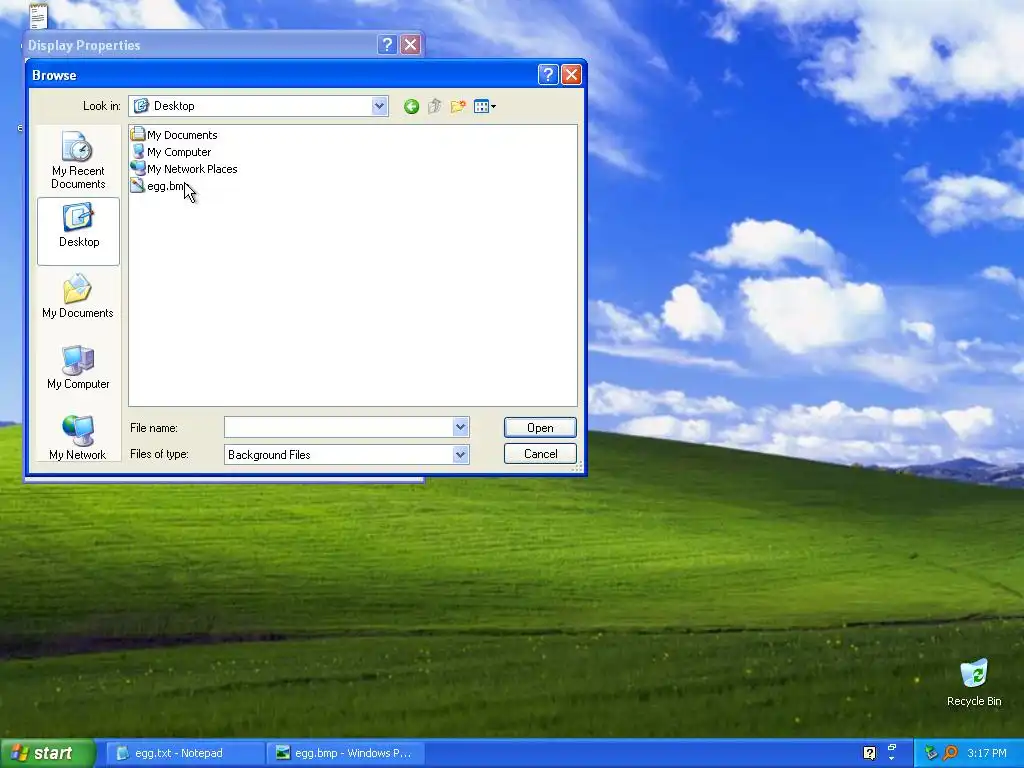Click the language bar restore icon
The image size is (1024, 768).
tap(891, 748)
